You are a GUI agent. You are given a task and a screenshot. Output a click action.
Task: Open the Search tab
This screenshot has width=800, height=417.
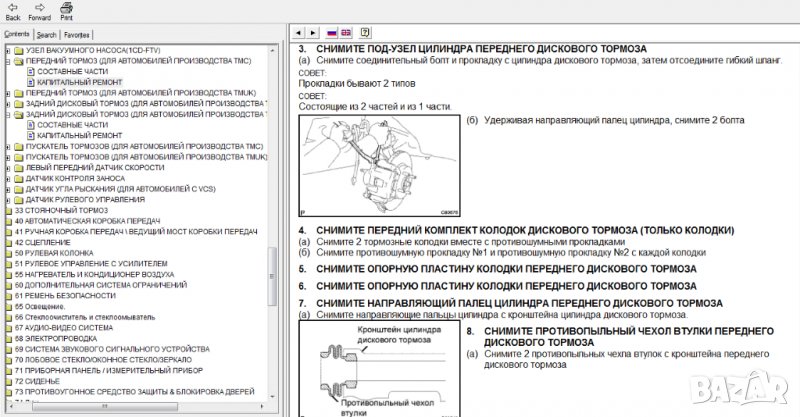47,34
